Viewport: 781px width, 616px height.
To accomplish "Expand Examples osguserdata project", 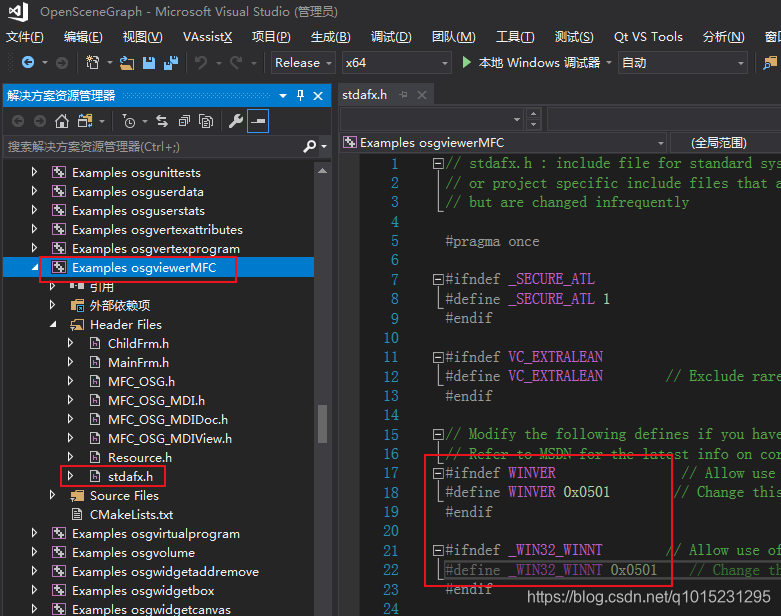I will click(34, 191).
